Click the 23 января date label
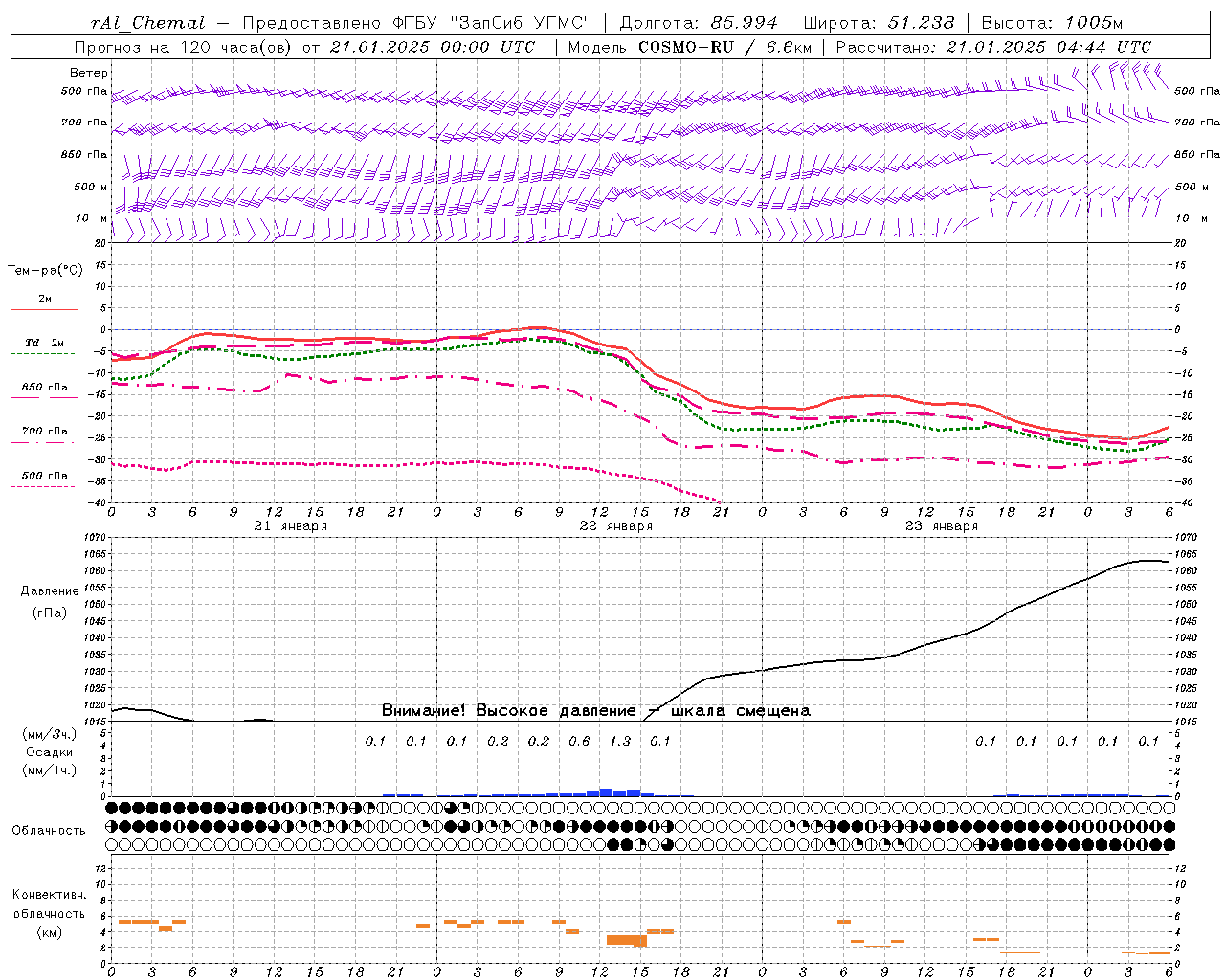This screenshot has height=980, width=1225. [942, 526]
